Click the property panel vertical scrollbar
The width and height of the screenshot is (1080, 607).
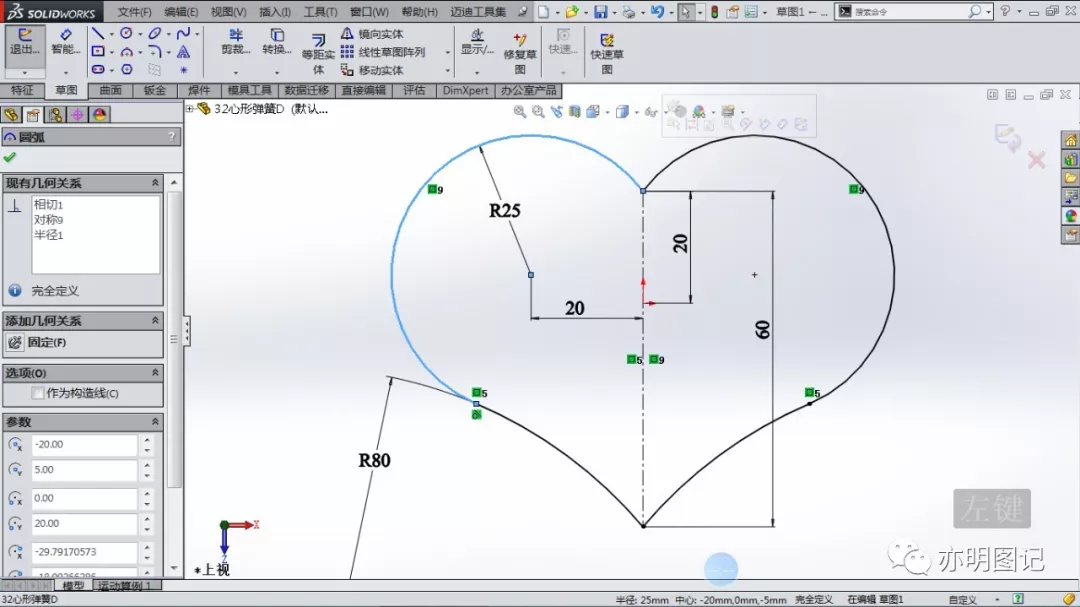click(x=174, y=340)
